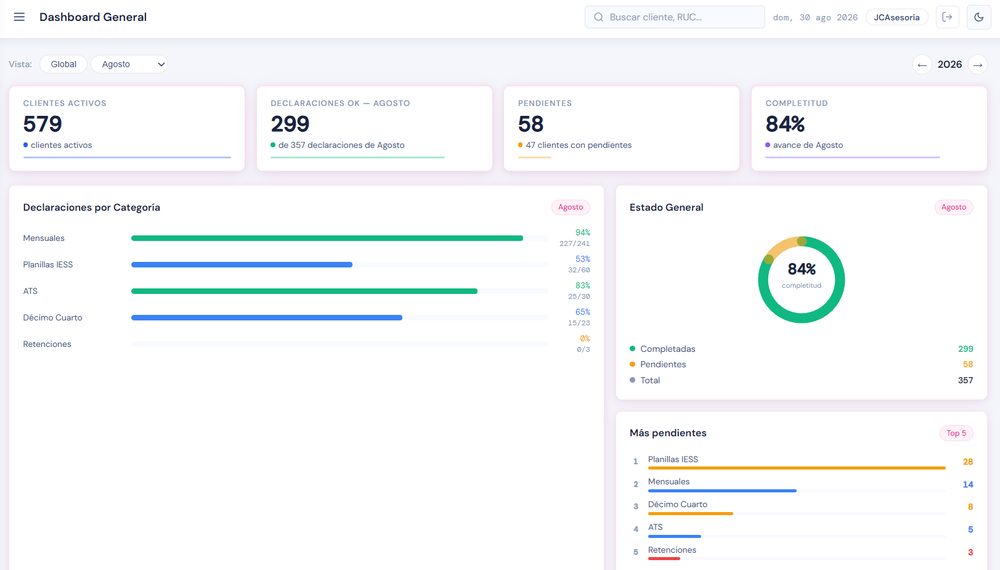The image size is (1000, 570).
Task: Click '47 clientes con pendientes' text
Action: [578, 145]
